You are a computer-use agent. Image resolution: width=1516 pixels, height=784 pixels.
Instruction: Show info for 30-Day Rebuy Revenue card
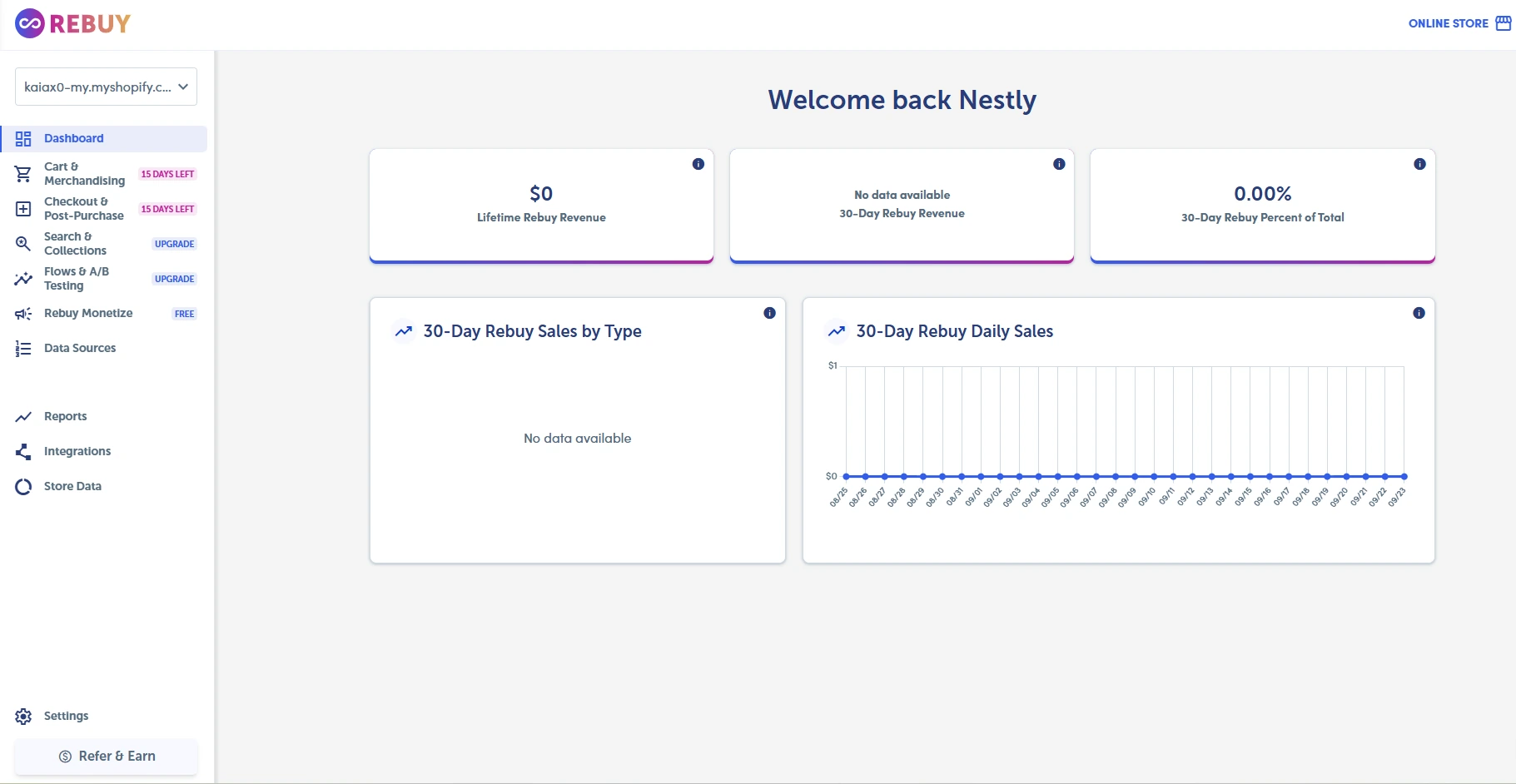[1059, 164]
